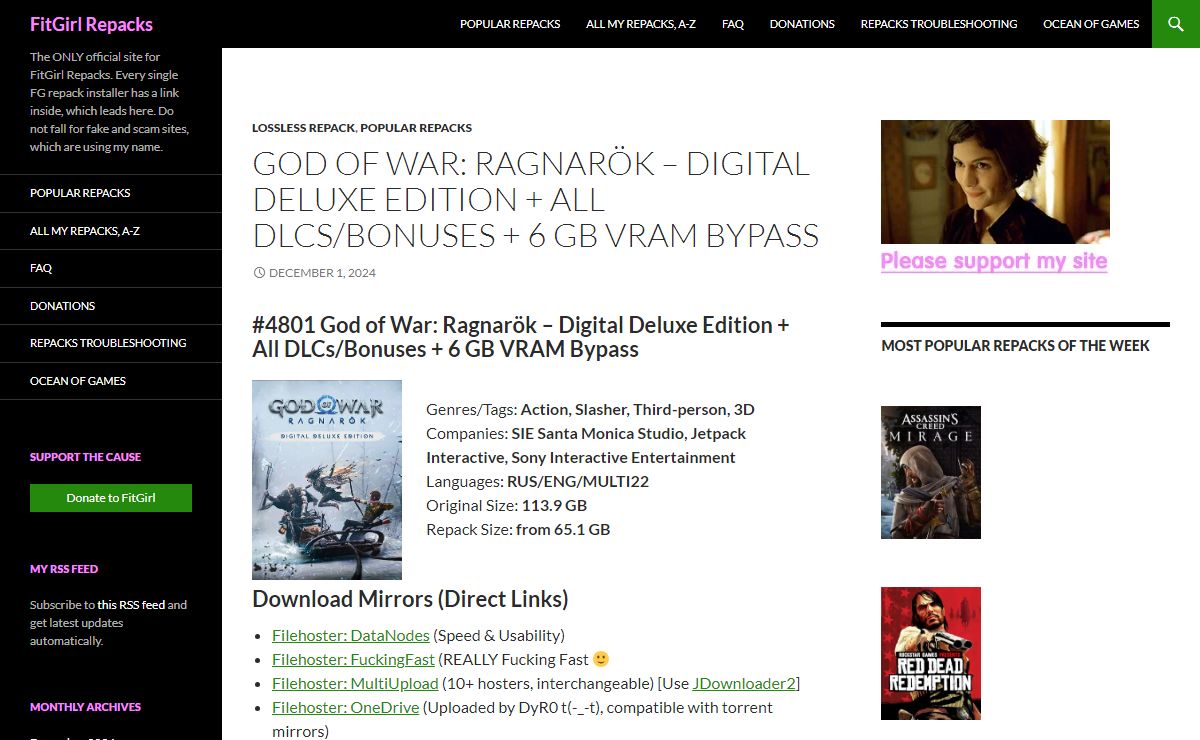Screen dimensions: 1200x740
Task: Click the December 1, 2024 post date
Action: pos(322,273)
